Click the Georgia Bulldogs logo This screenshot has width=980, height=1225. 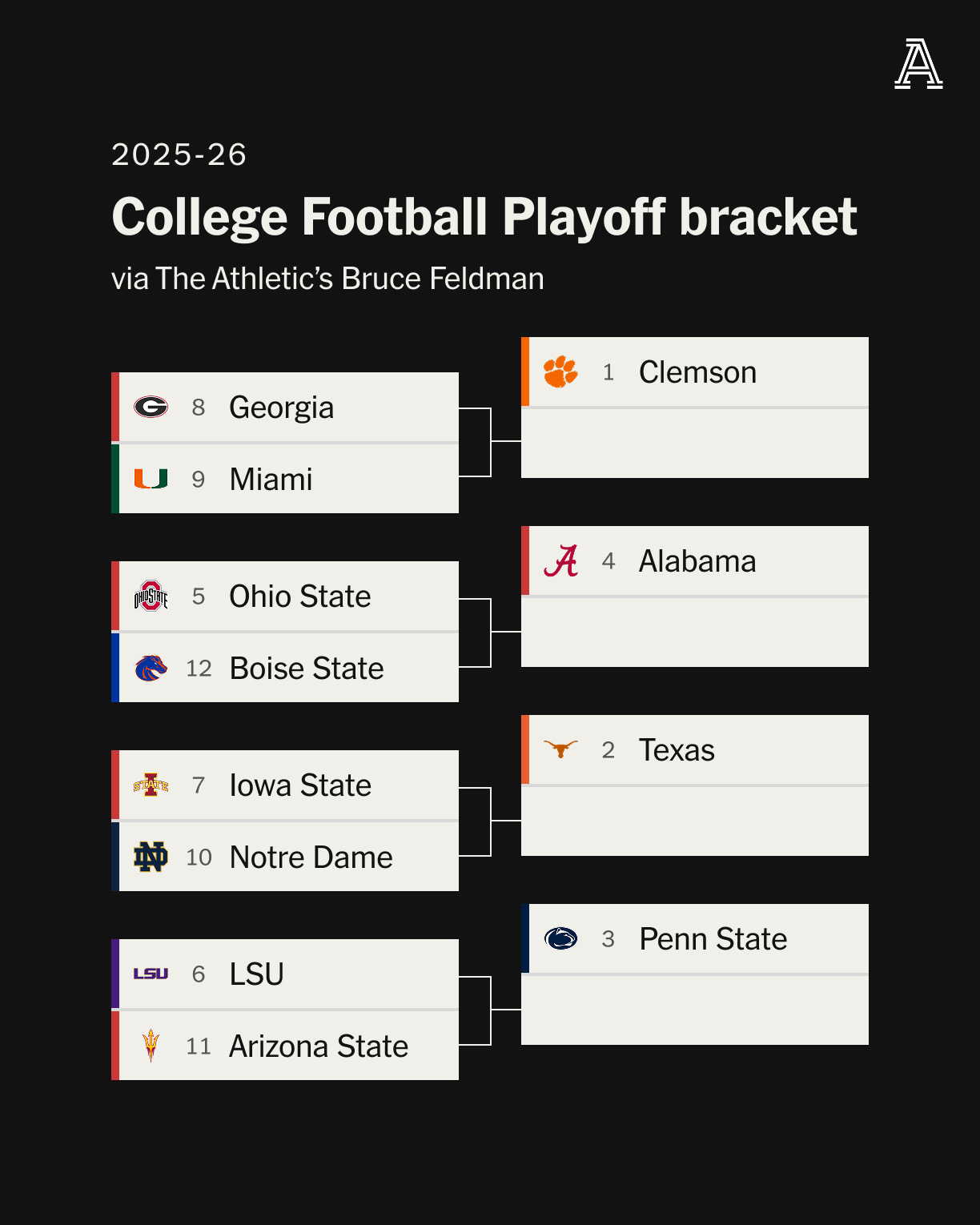[151, 408]
